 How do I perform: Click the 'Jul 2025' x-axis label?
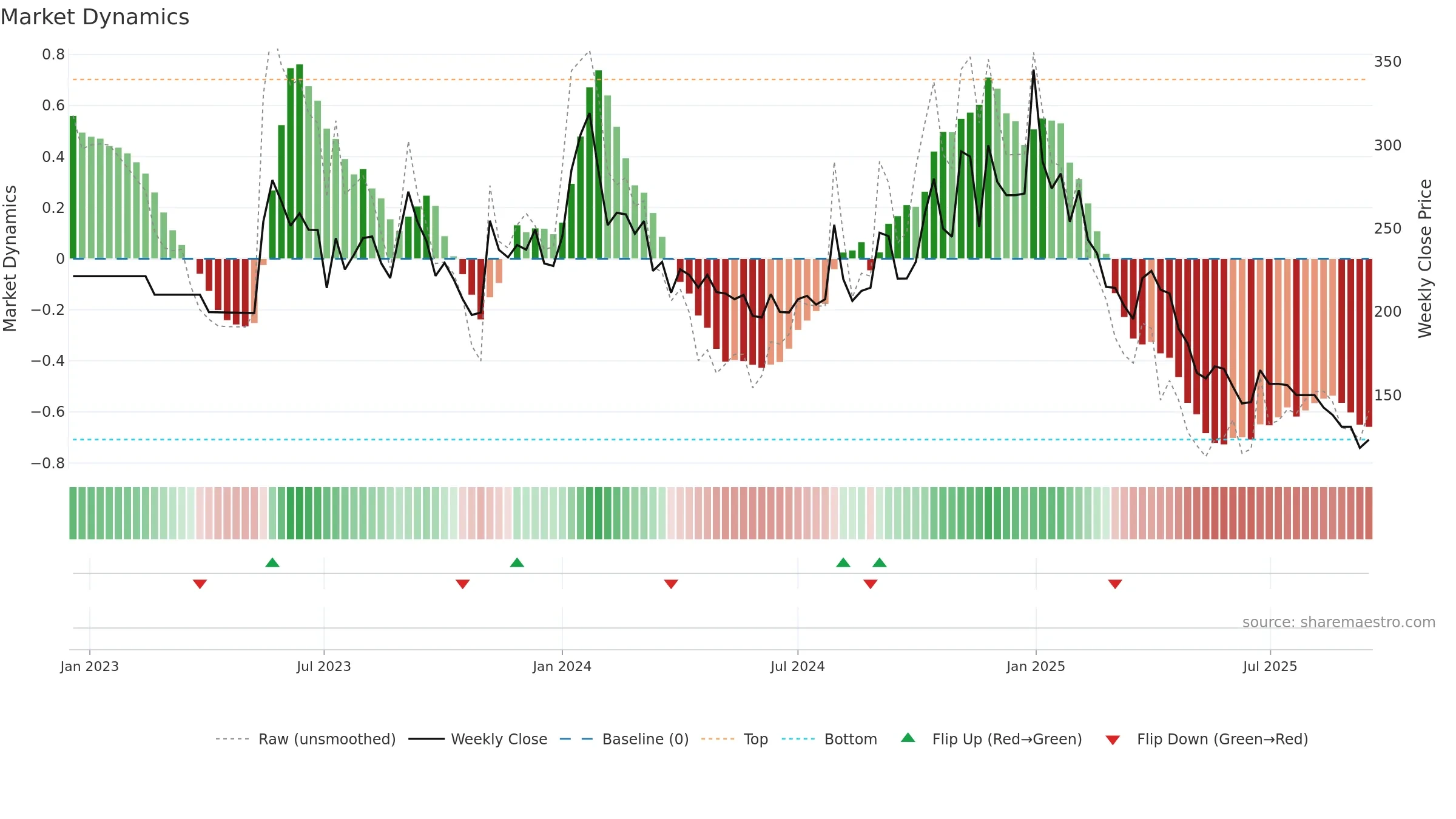[1270, 667]
